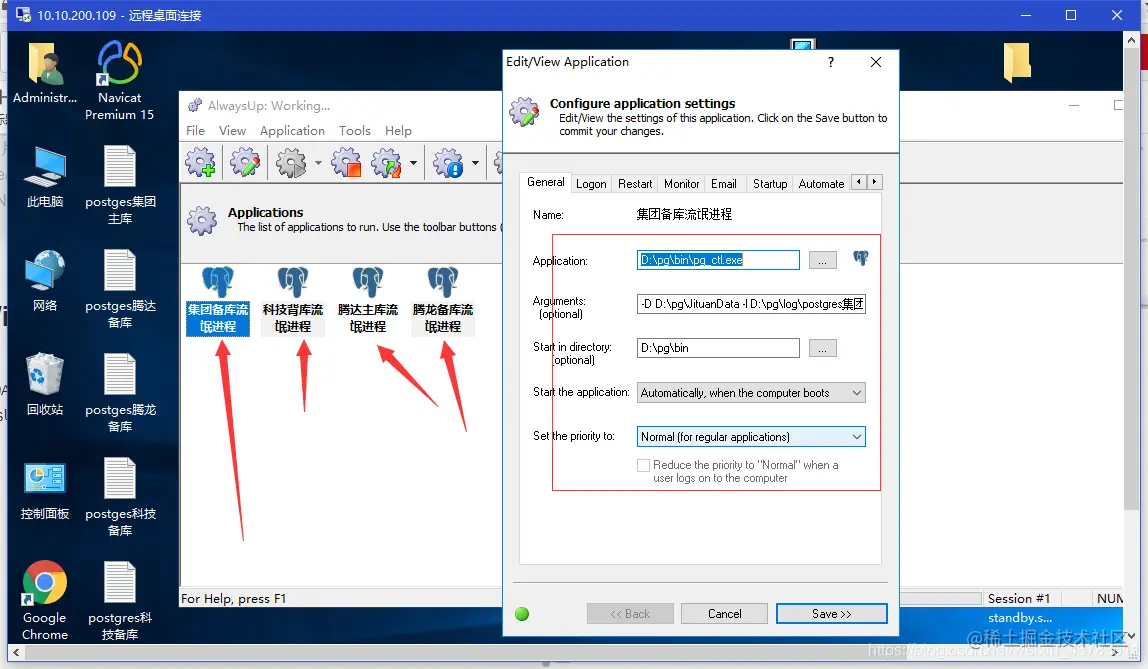Click the remote desktop vertical scrollbar

pos(1131,278)
